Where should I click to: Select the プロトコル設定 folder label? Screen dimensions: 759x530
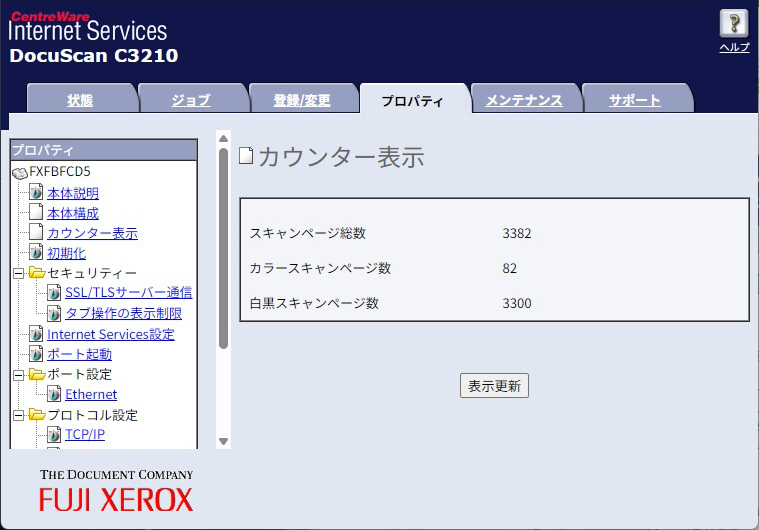(92, 415)
